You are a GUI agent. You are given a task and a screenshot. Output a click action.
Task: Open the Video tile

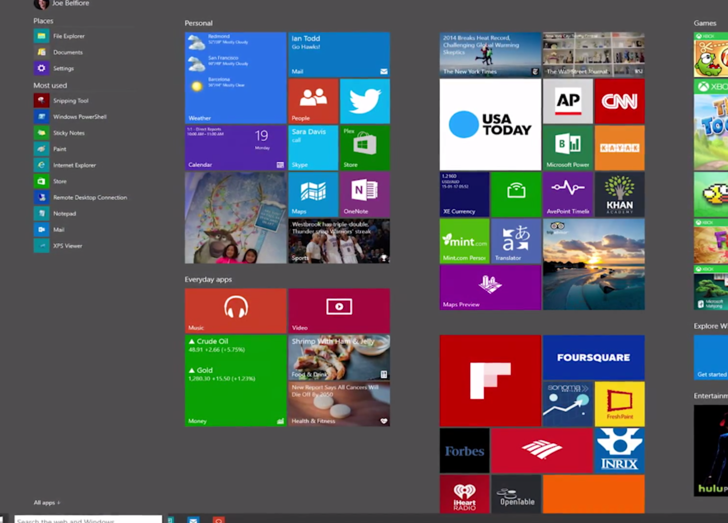[339, 310]
